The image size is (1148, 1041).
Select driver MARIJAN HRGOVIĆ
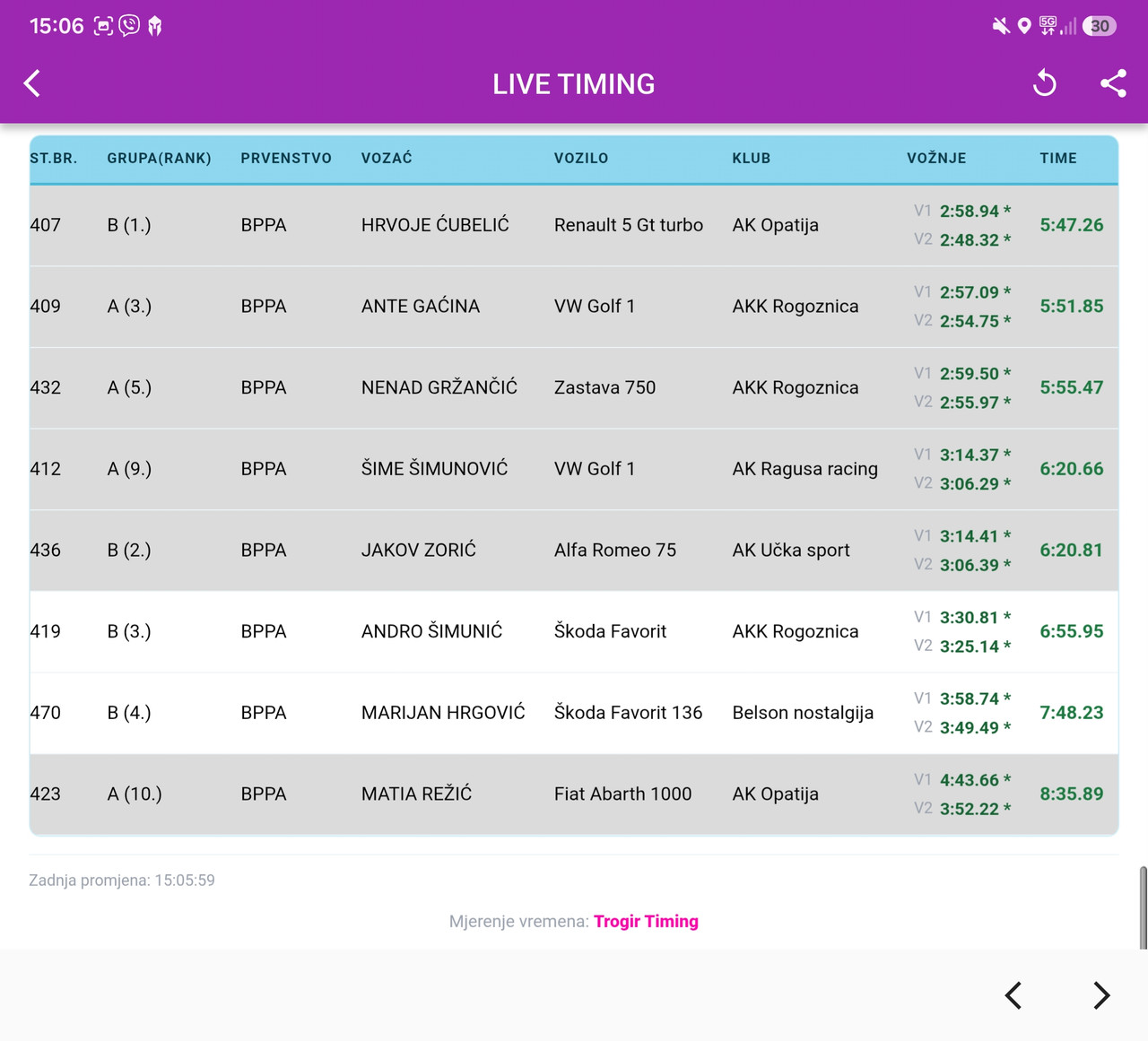point(443,712)
